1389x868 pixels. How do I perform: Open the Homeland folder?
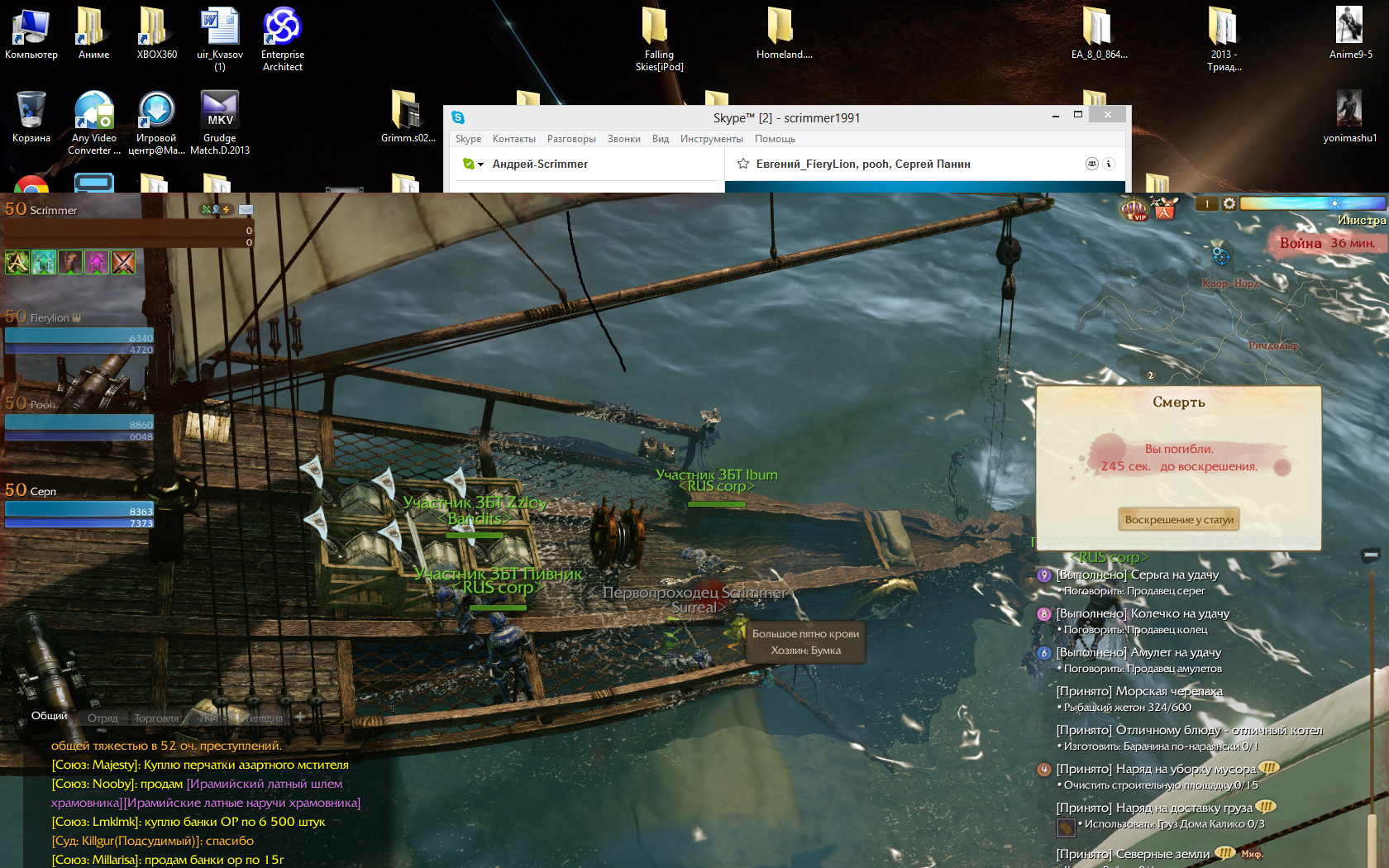[784, 34]
